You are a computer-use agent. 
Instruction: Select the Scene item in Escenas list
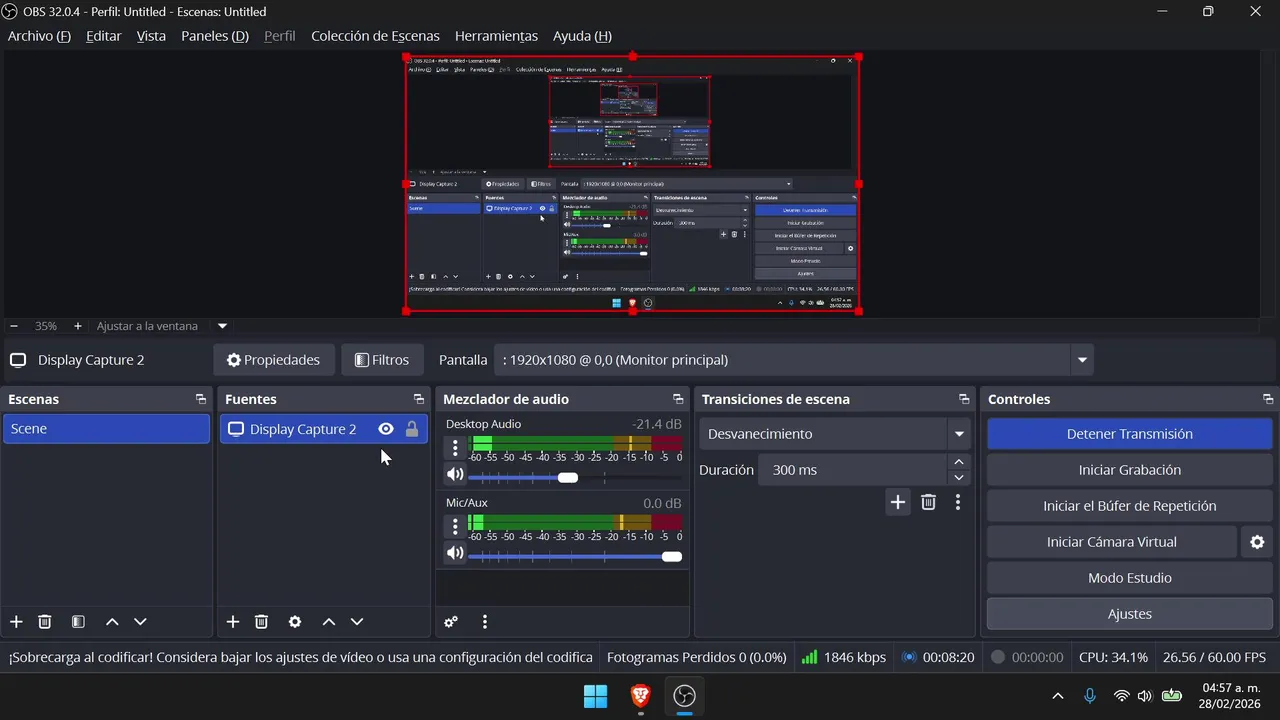pos(106,429)
